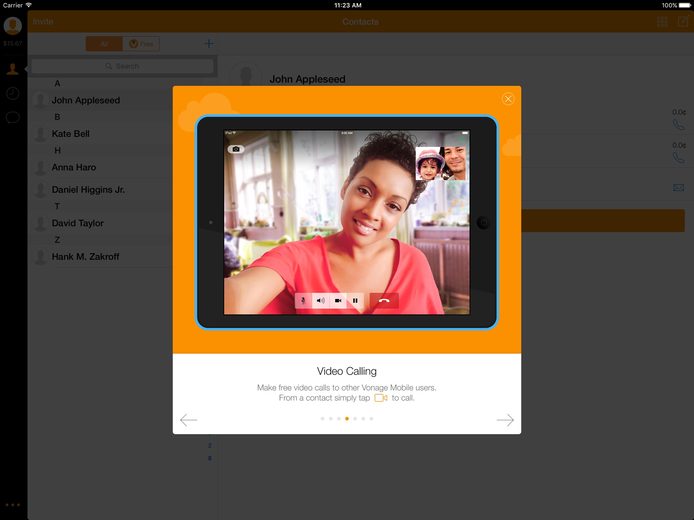
Task: Open the recent calls clock icon
Action: click(12, 93)
